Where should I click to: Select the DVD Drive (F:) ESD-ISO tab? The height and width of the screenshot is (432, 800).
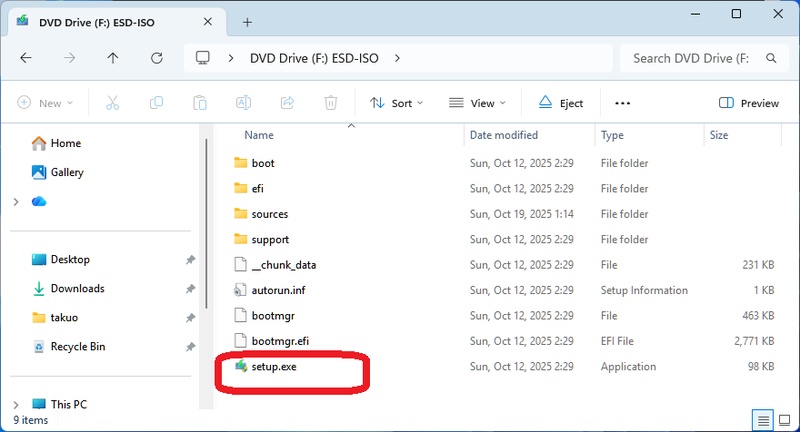pyautogui.click(x=117, y=22)
